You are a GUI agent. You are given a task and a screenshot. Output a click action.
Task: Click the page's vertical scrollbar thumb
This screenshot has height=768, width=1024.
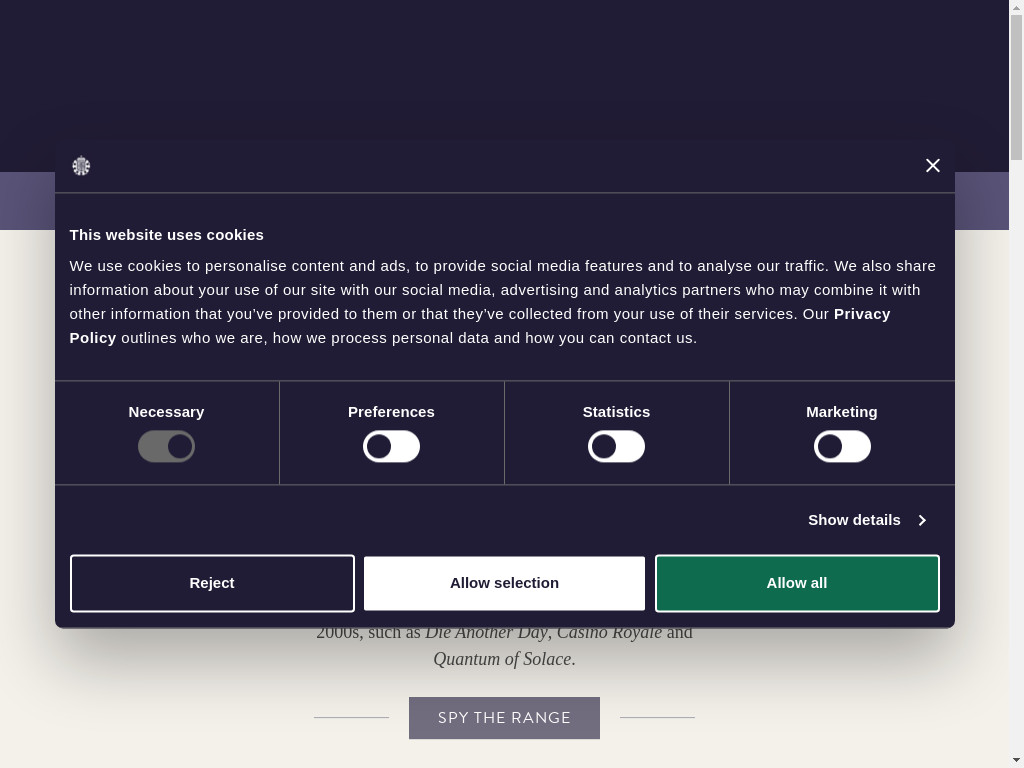pos(1016,87)
